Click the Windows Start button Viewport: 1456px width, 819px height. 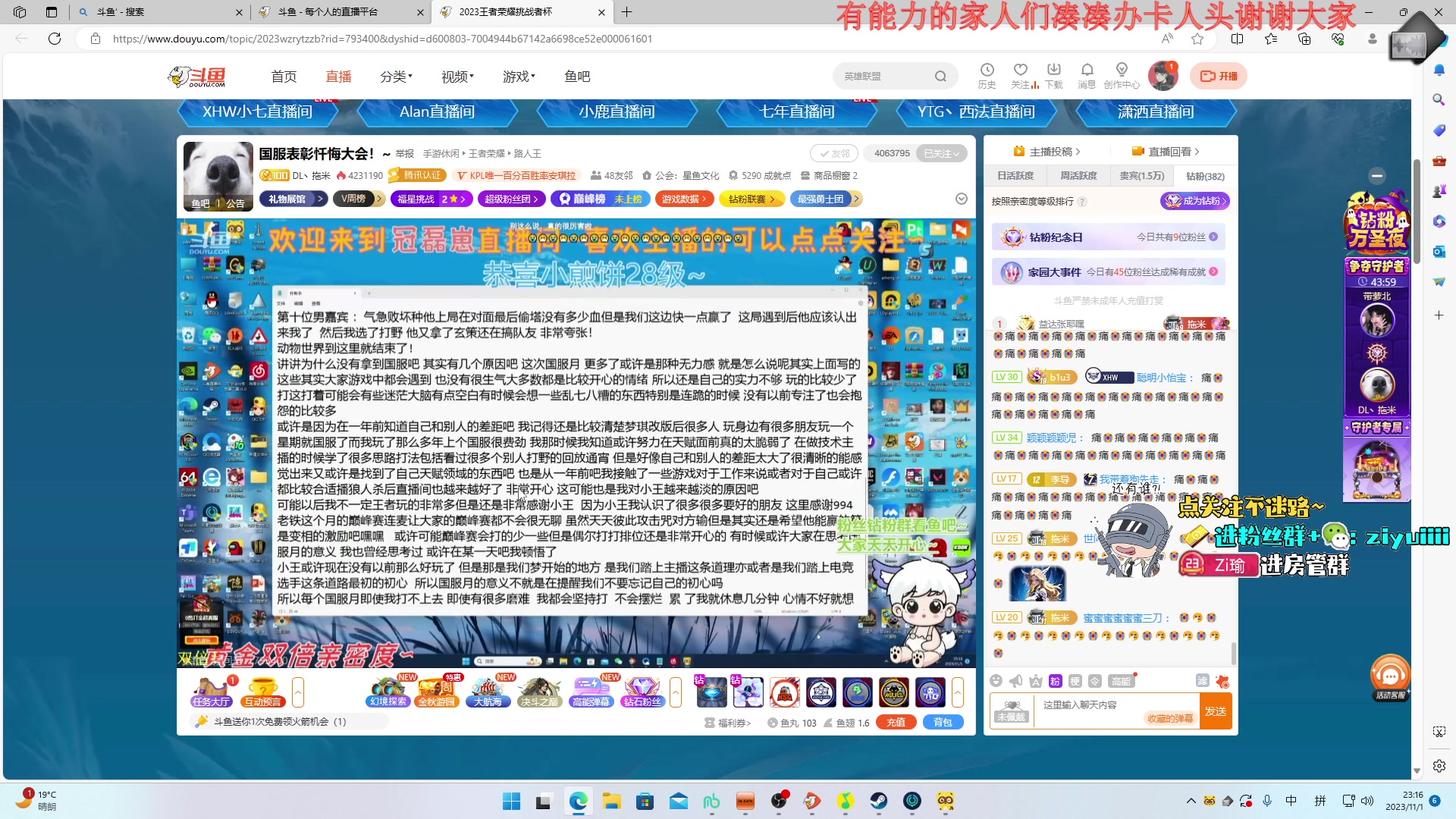pyautogui.click(x=512, y=801)
